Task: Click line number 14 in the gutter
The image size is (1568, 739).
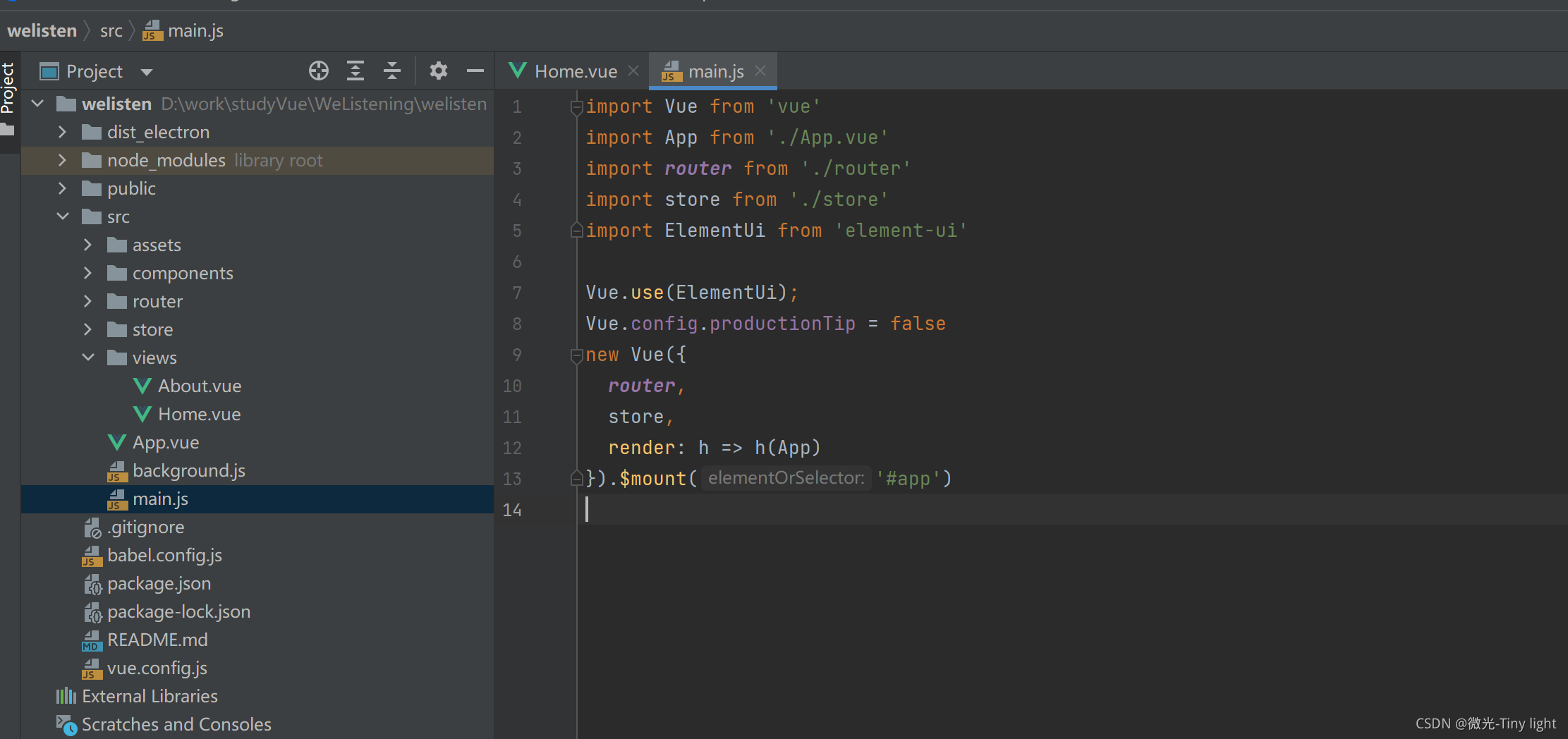Action: pyautogui.click(x=512, y=510)
